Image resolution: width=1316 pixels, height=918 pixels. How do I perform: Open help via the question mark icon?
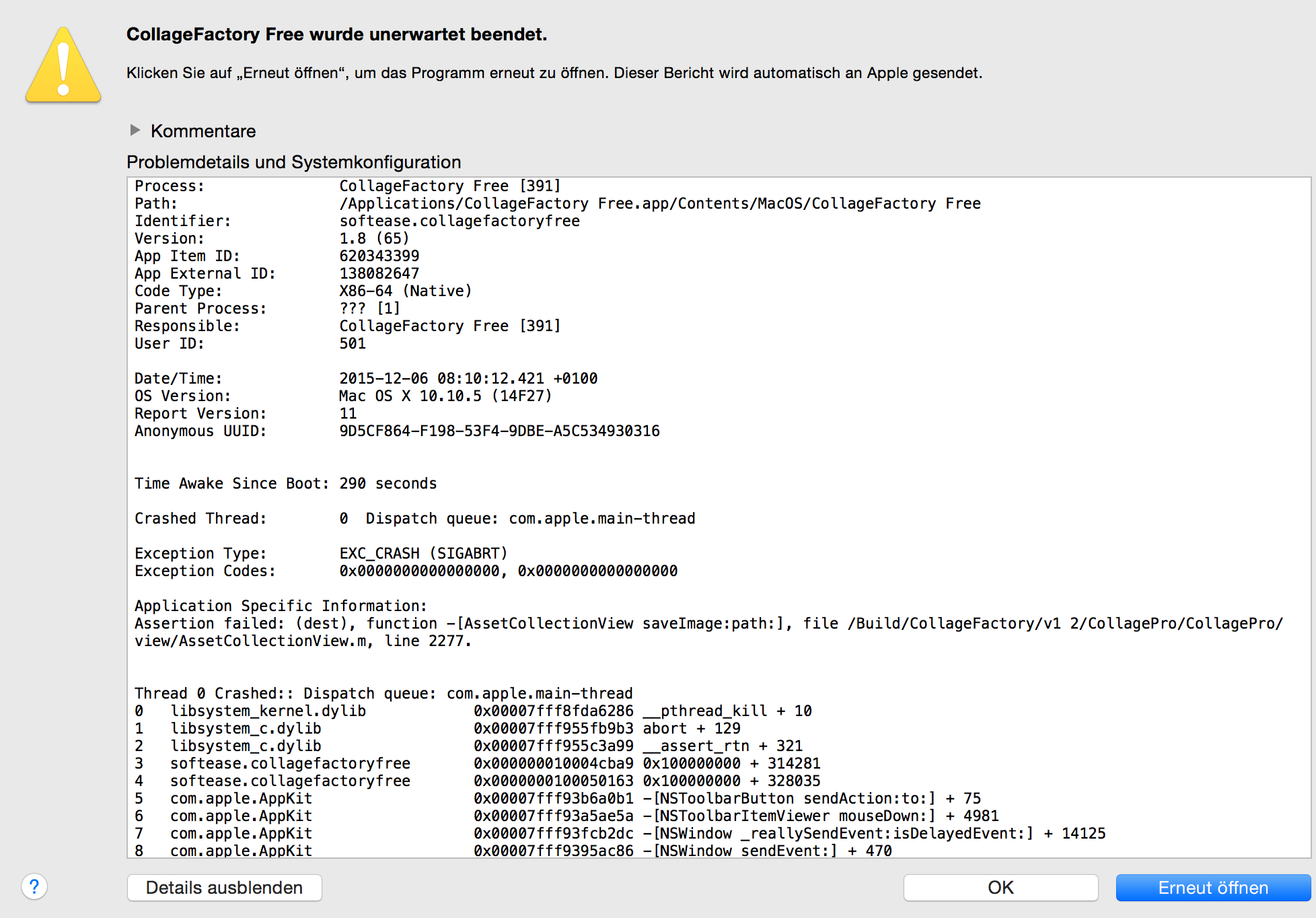click(x=34, y=886)
